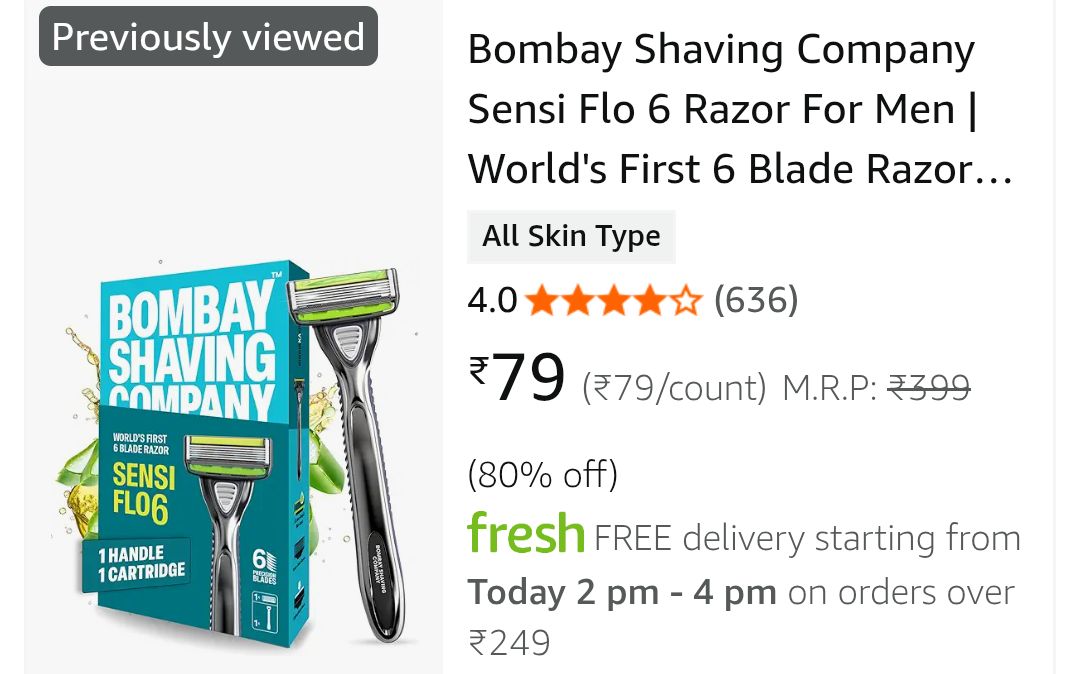Click the struck-through M.R.P. ₹399 price
Image resolution: width=1080 pixels, height=674 pixels.
(928, 387)
